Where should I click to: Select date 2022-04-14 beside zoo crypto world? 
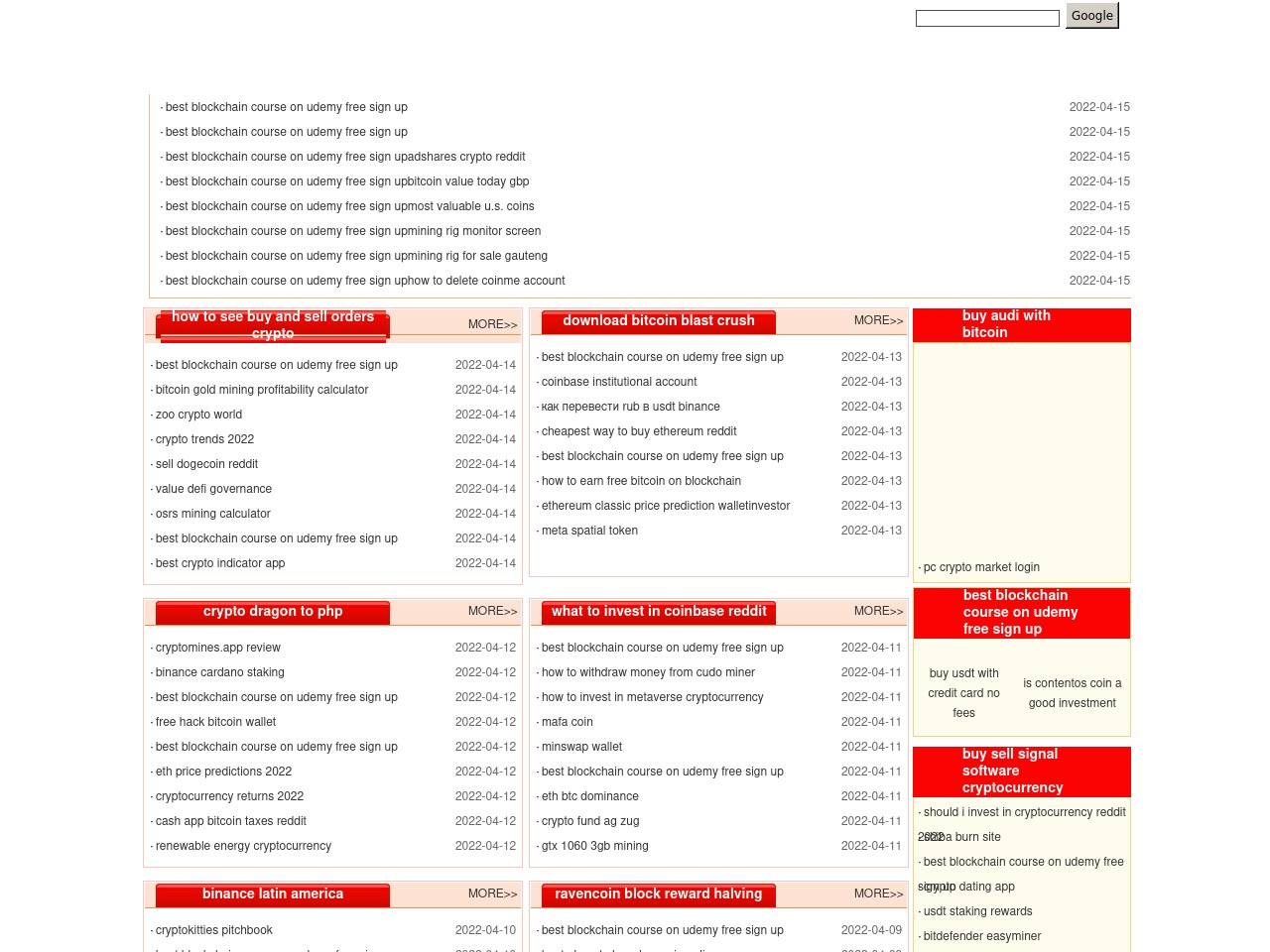[485, 415]
